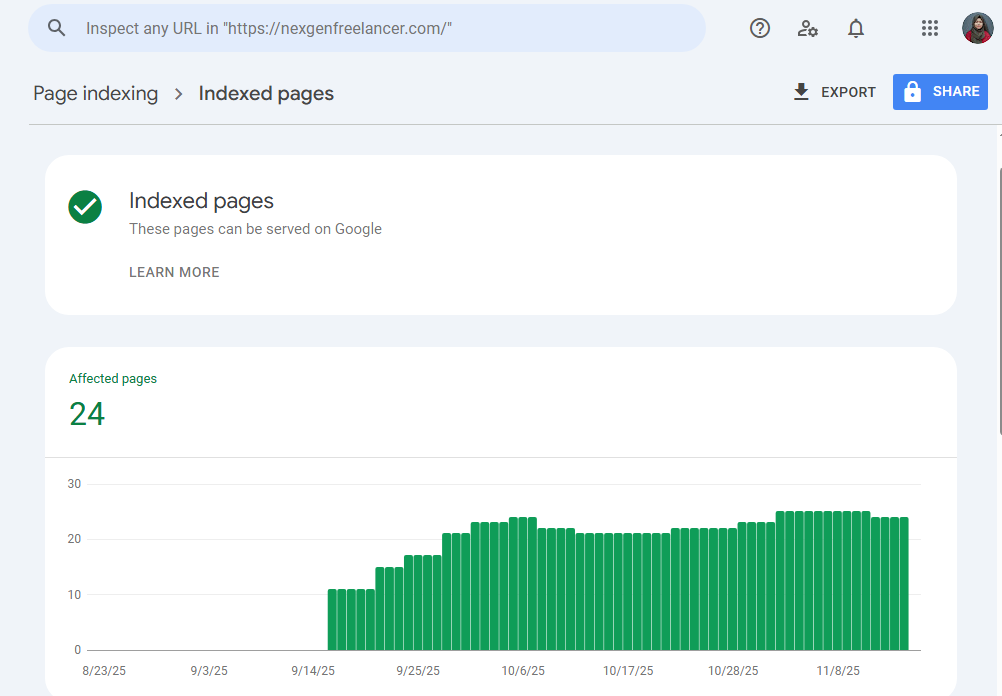The width and height of the screenshot is (1002, 696).
Task: Click the EXPORT button
Action: (x=834, y=92)
